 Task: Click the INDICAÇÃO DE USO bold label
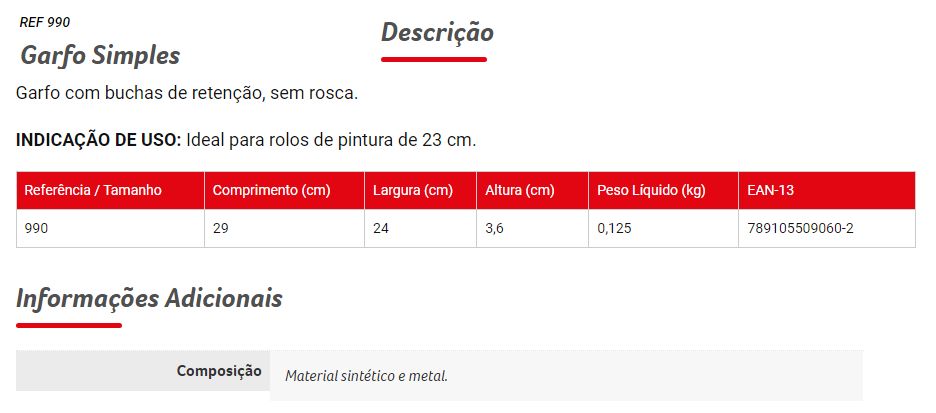(x=98, y=139)
